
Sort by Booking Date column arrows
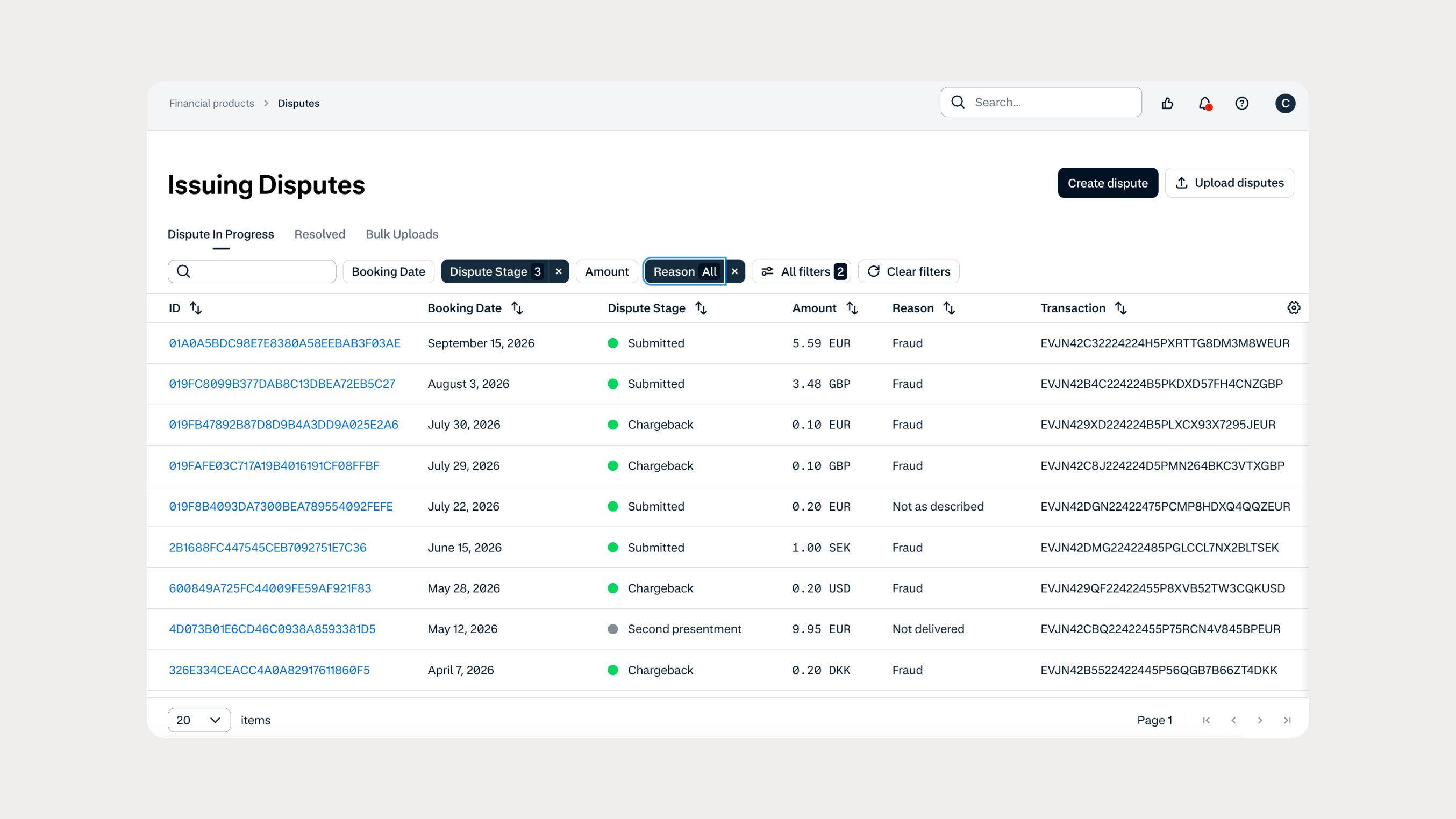517,308
